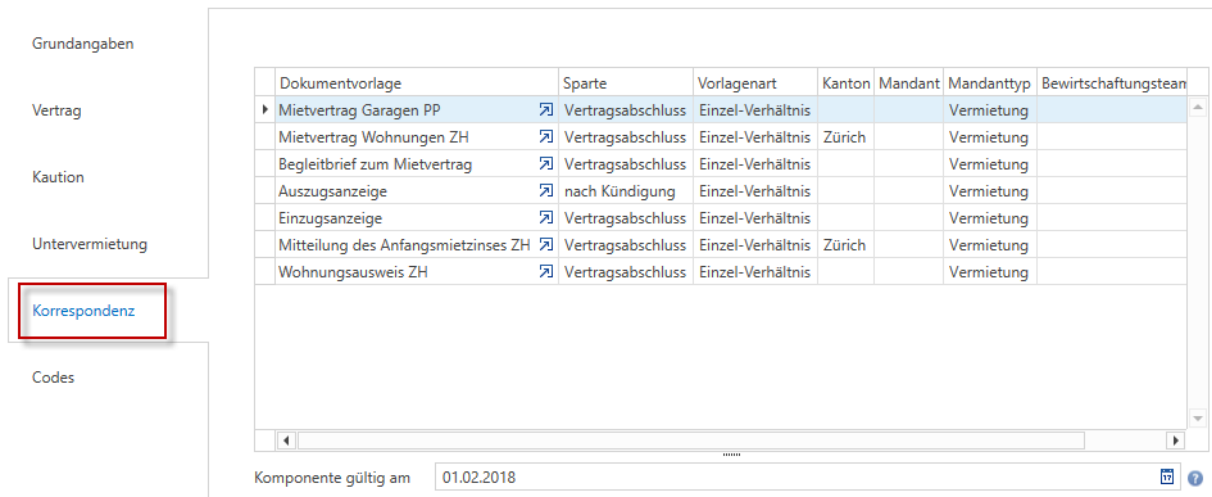This screenshot has height=497, width=1212.
Task: Open link icon for Mietvertrag Wohnungen ZH
Action: click(x=545, y=137)
